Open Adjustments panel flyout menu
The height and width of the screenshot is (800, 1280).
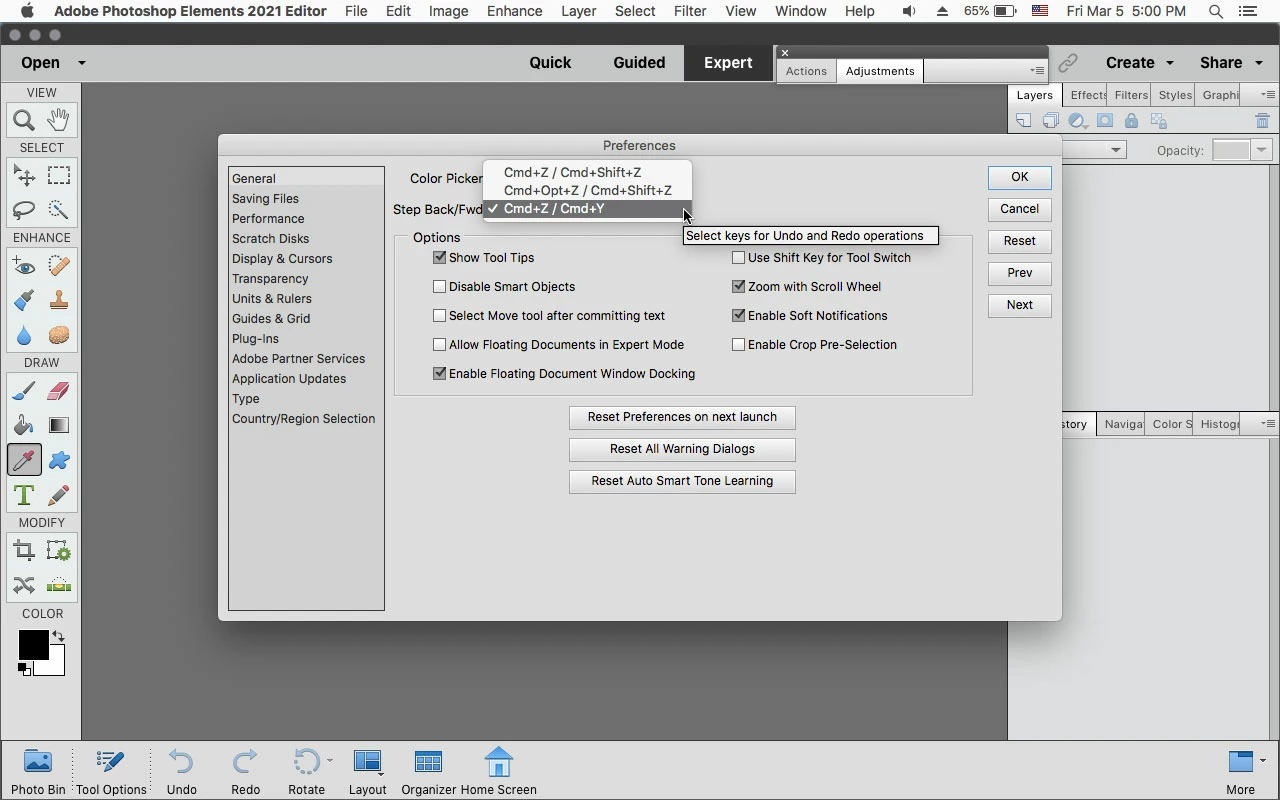[x=1037, y=71]
